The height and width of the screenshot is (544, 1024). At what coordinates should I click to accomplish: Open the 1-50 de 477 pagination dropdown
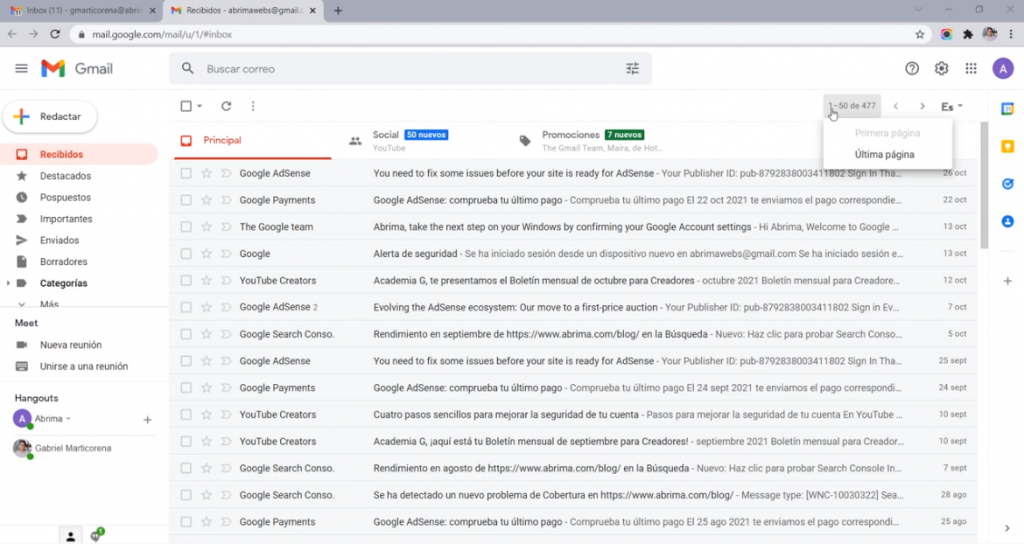852,106
